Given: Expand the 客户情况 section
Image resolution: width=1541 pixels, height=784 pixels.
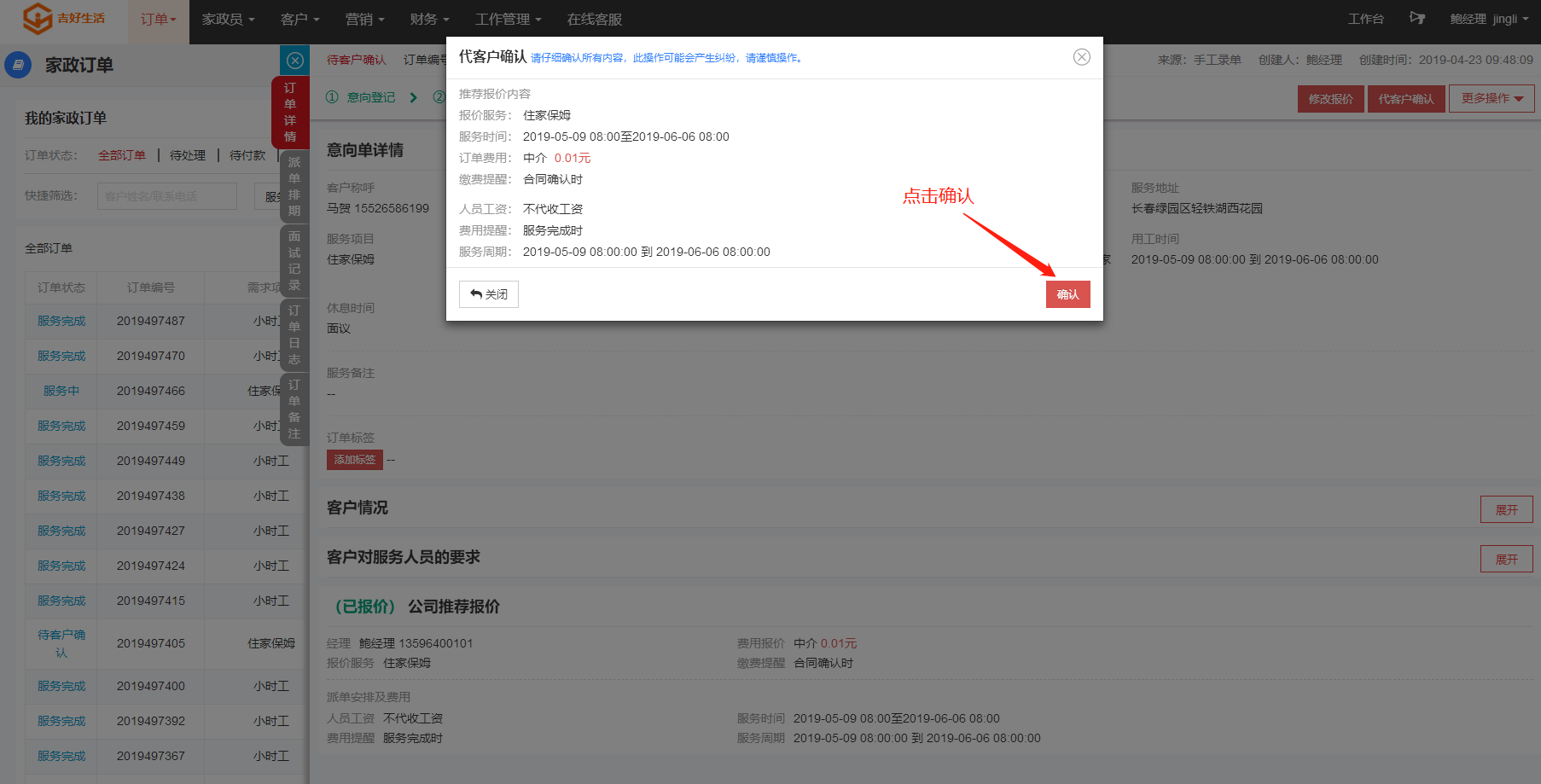Looking at the screenshot, I should tap(1506, 509).
